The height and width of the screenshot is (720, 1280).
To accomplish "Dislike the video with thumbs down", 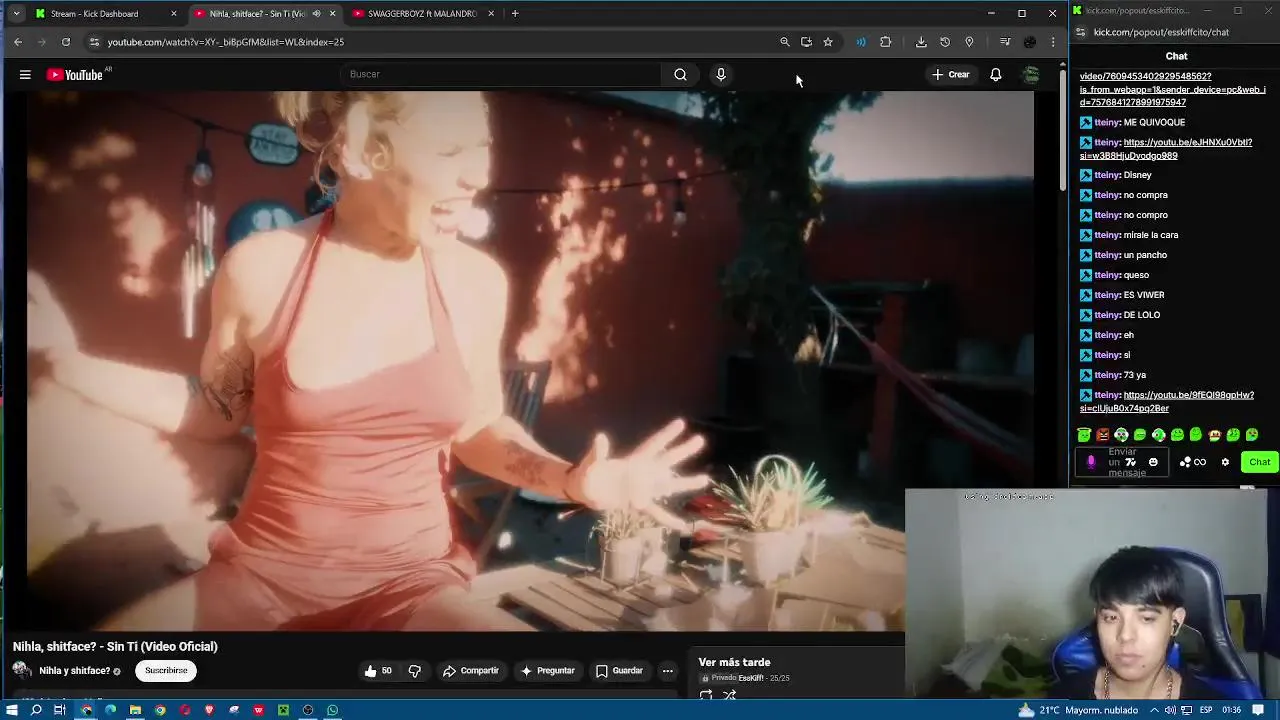I will click(414, 671).
